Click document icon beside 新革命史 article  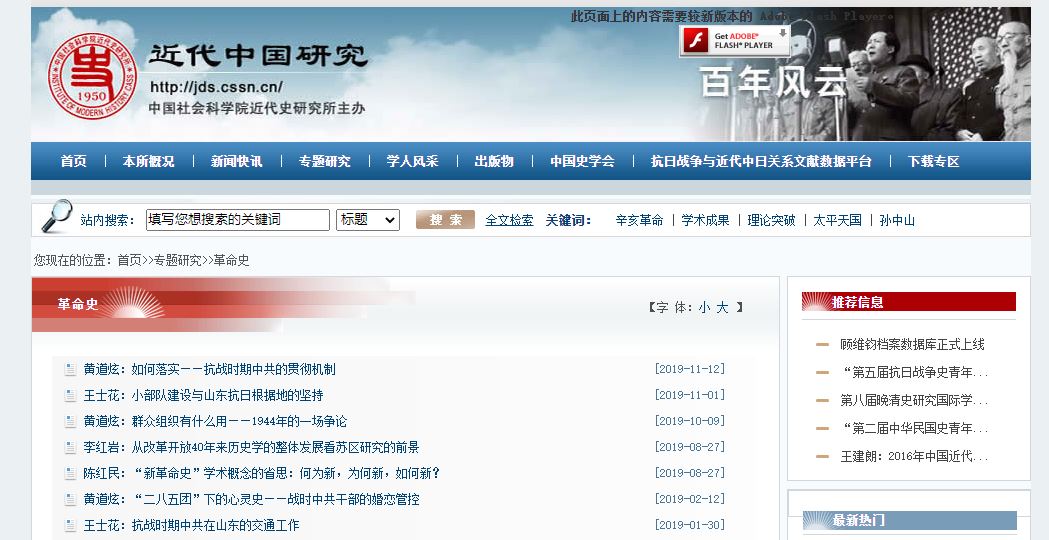[70, 473]
